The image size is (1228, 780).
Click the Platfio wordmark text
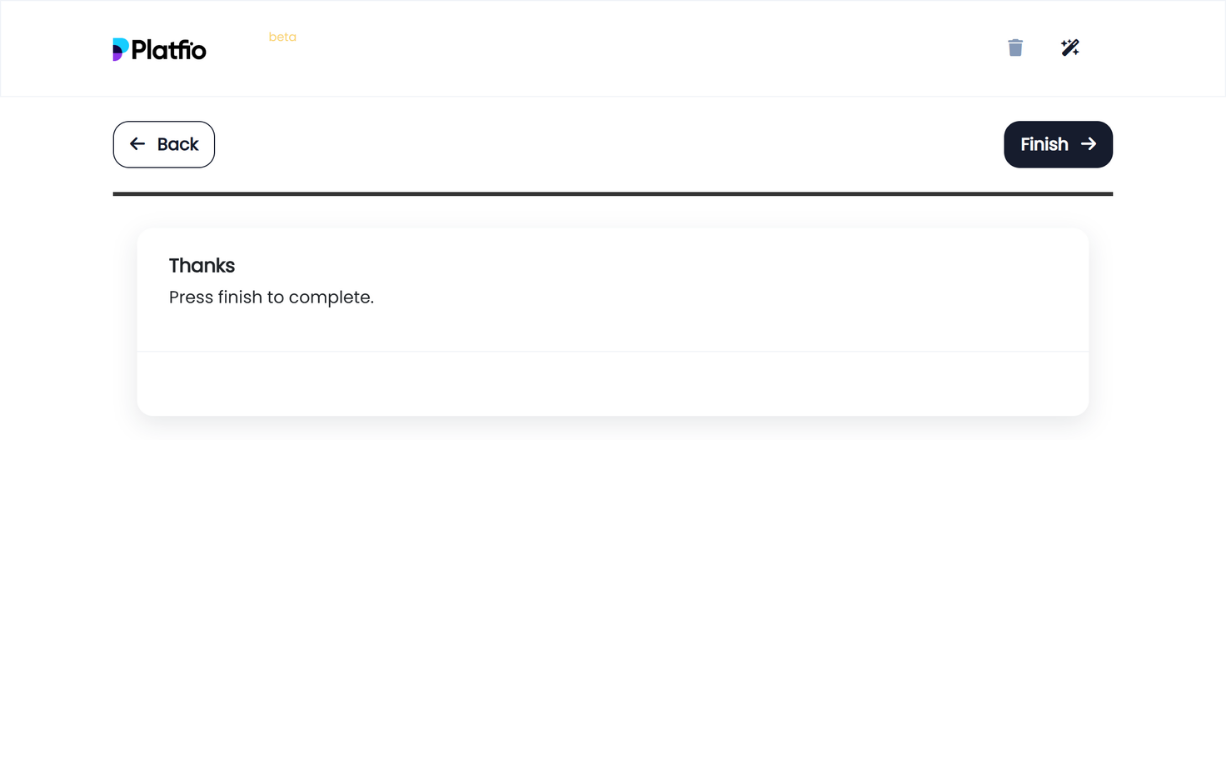169,50
